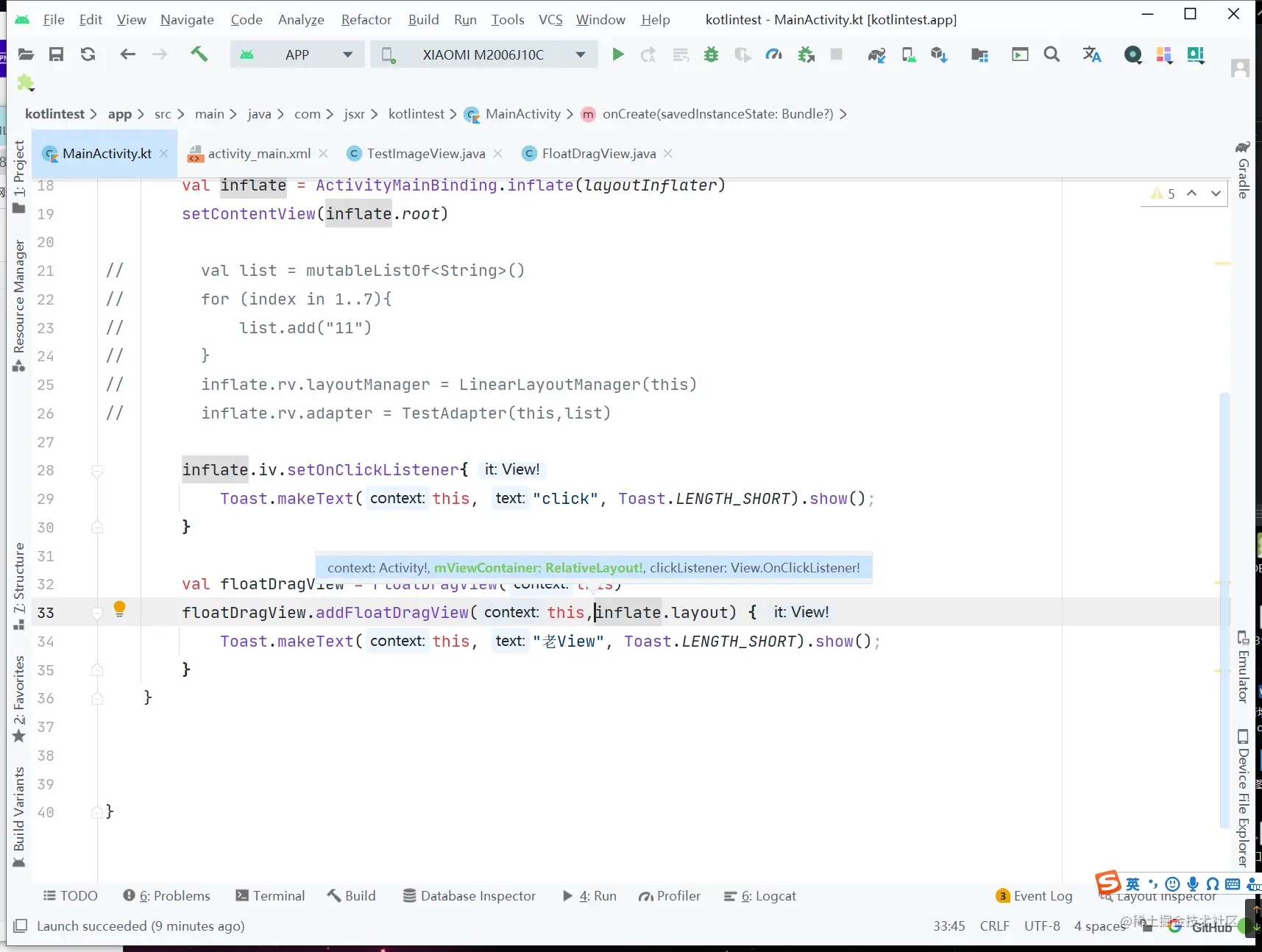The height and width of the screenshot is (952, 1262).
Task: Click the user avatar icon at top right
Action: [x=1240, y=68]
